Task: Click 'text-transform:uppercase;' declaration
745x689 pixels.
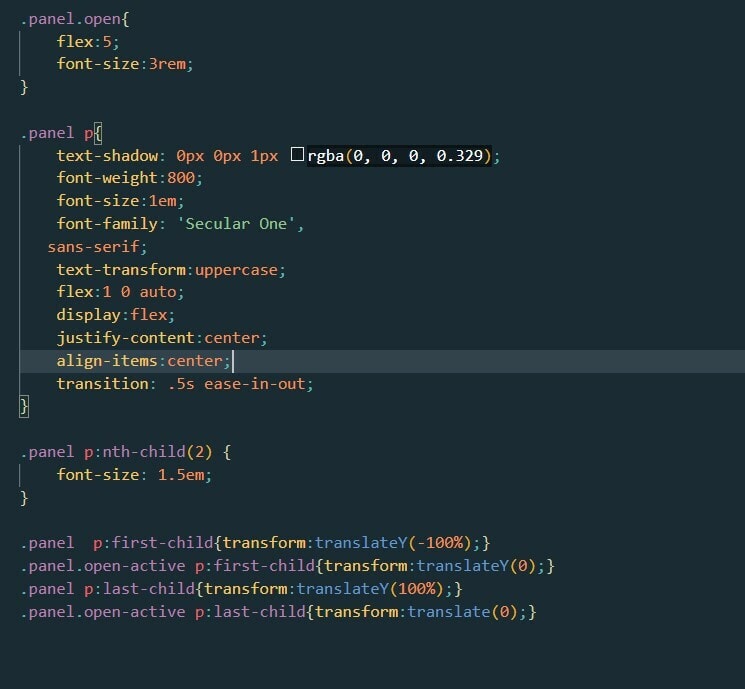Action: tap(171, 270)
